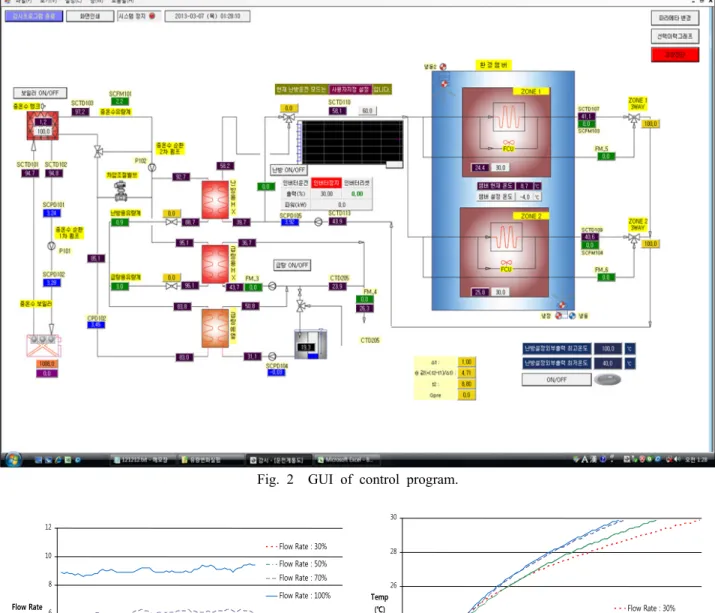Viewport: 715px width, 613px height.
Task: Toggle the heating ON/OFF button near the inverter panel
Action: (x=288, y=170)
